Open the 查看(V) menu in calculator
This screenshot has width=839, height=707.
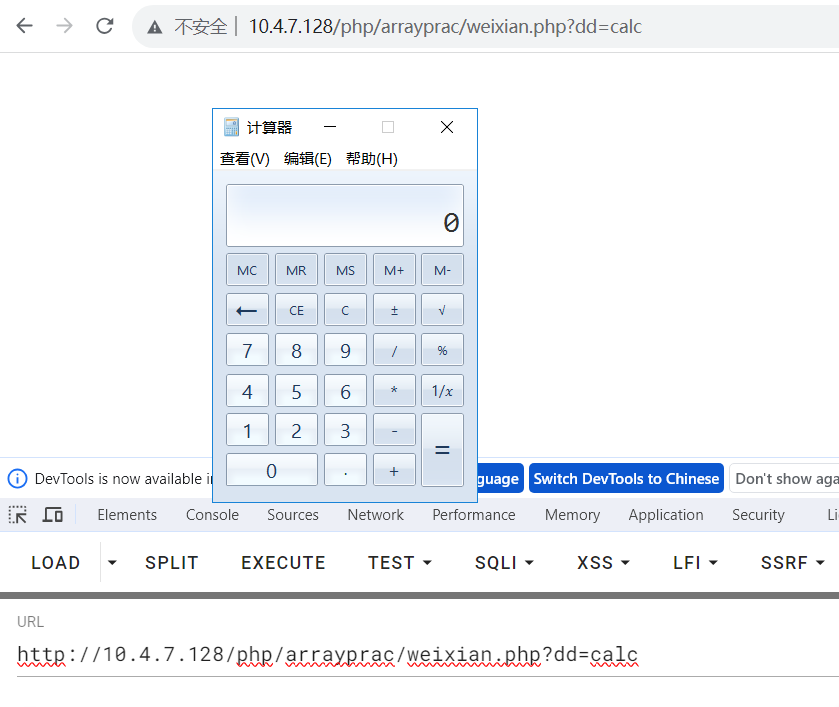tap(245, 159)
